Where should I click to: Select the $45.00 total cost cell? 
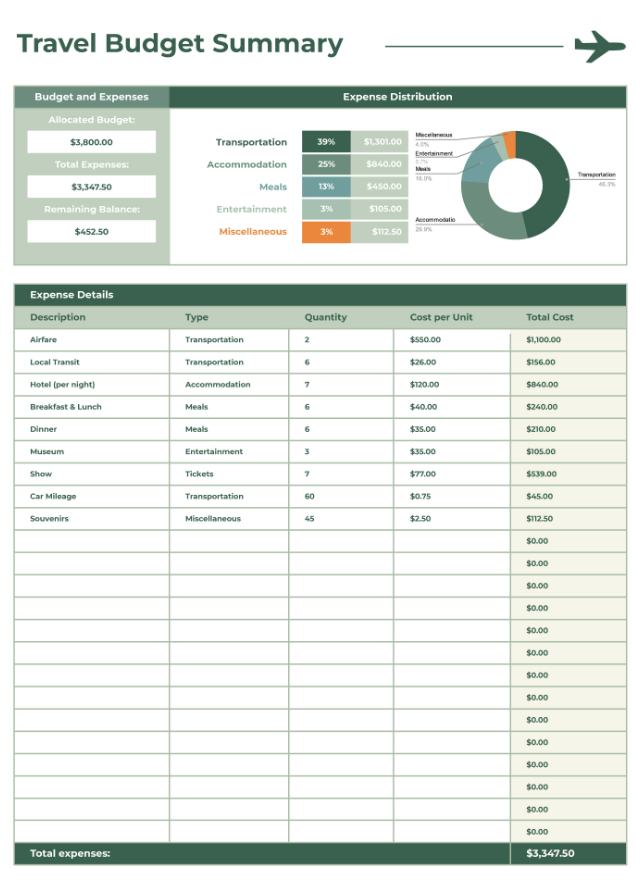[568, 496]
